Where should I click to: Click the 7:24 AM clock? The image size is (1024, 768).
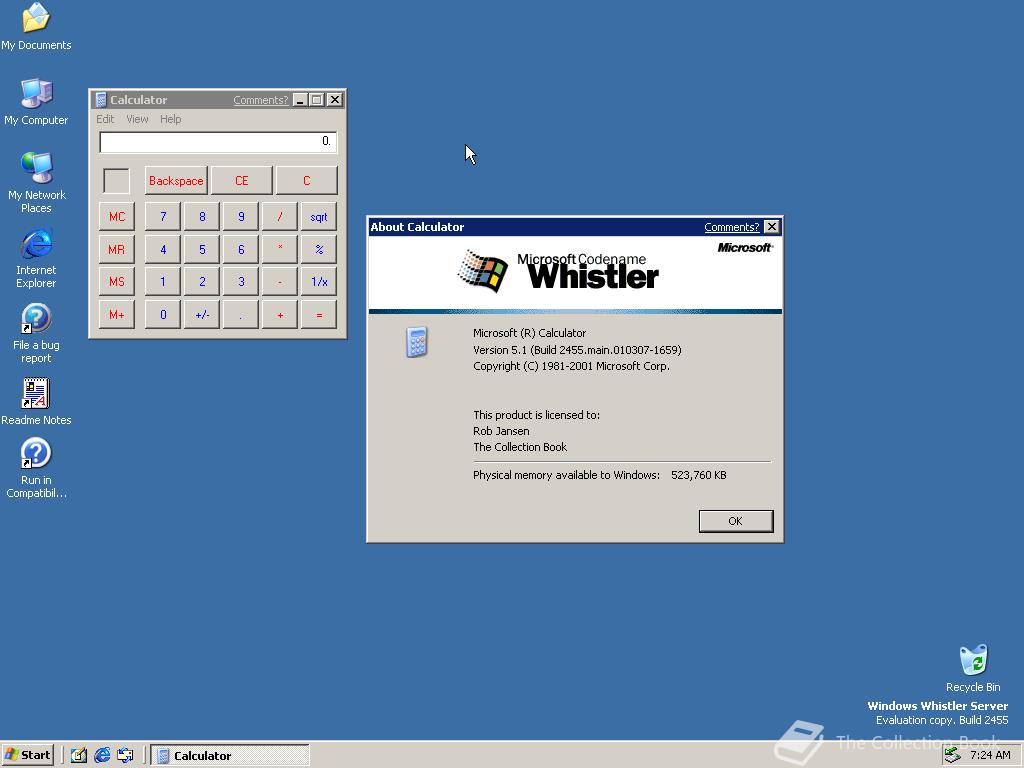click(x=990, y=755)
